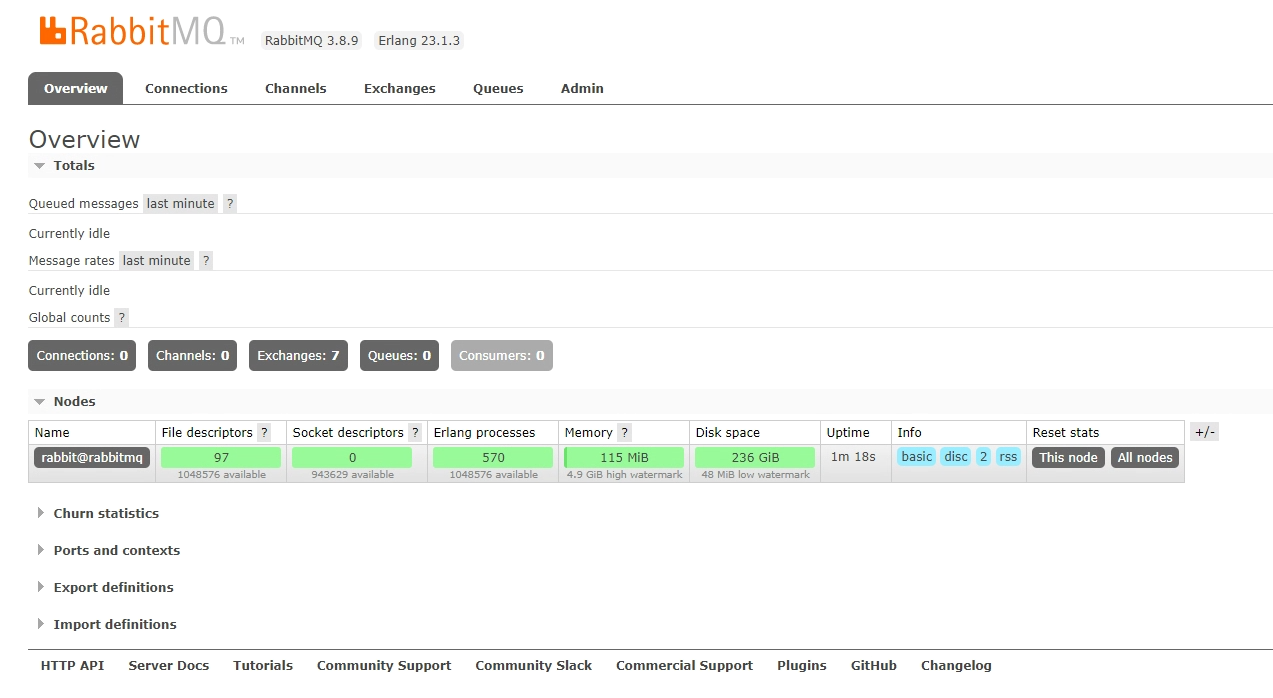The height and width of the screenshot is (698, 1273).
Task: Click the 'Disk space' column header
Action: tap(728, 432)
